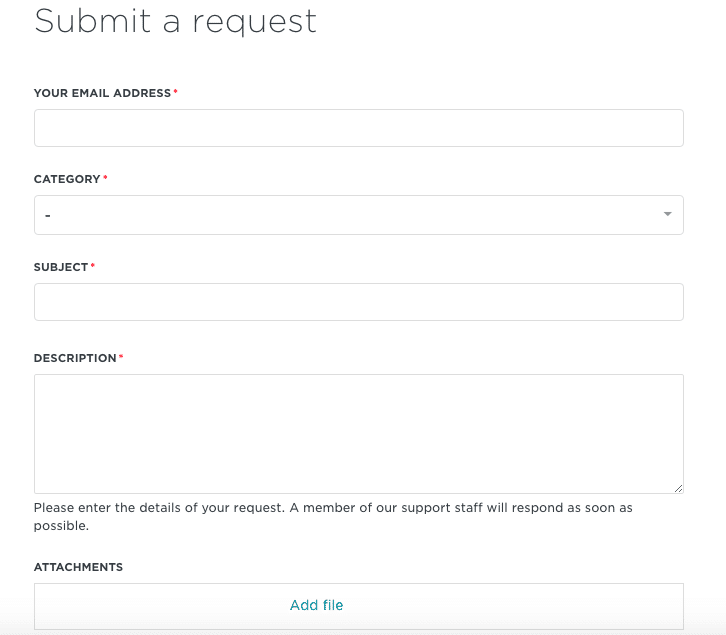Click the Description box resize handle

click(x=679, y=488)
